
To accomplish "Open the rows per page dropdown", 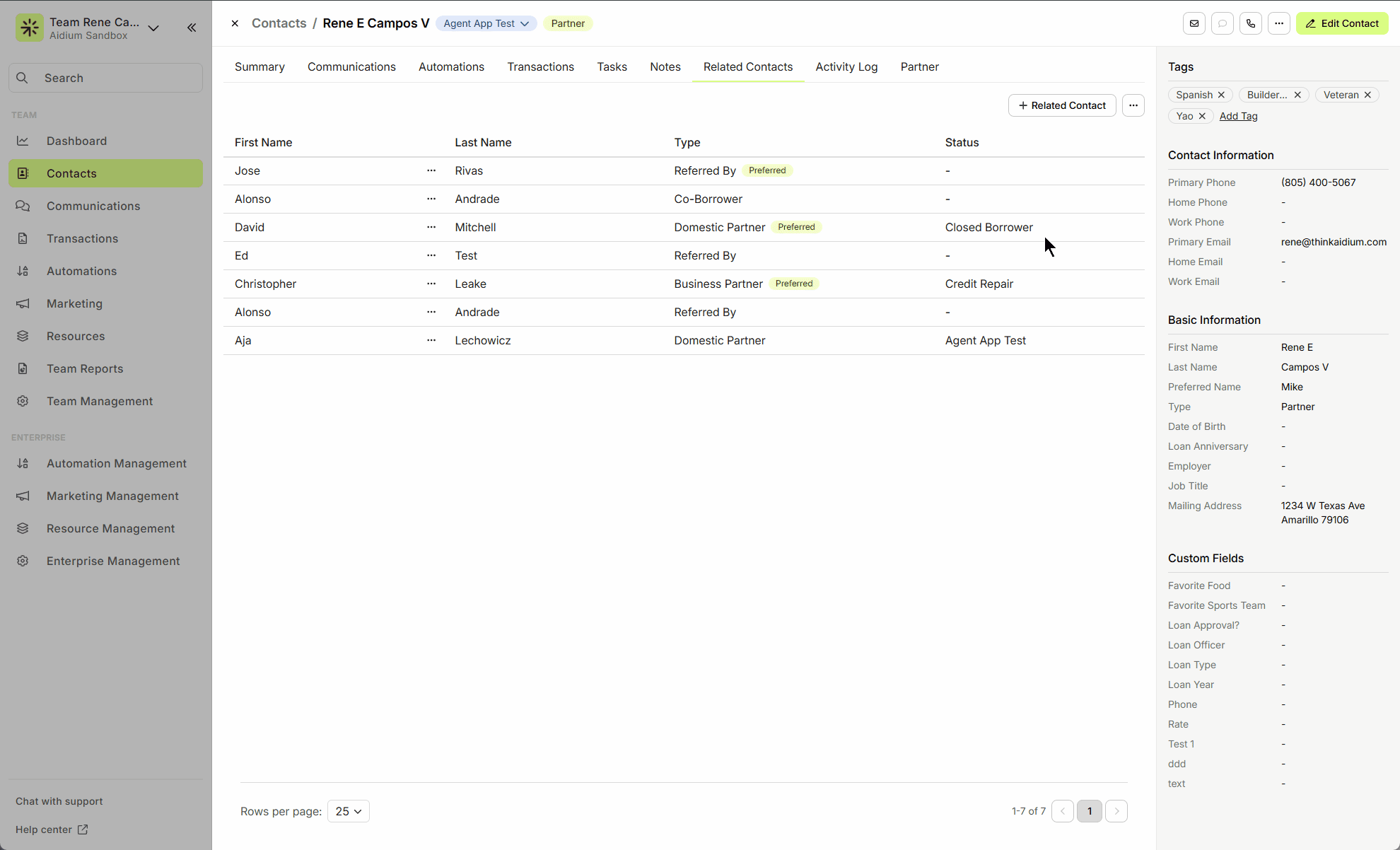I will click(348, 811).
